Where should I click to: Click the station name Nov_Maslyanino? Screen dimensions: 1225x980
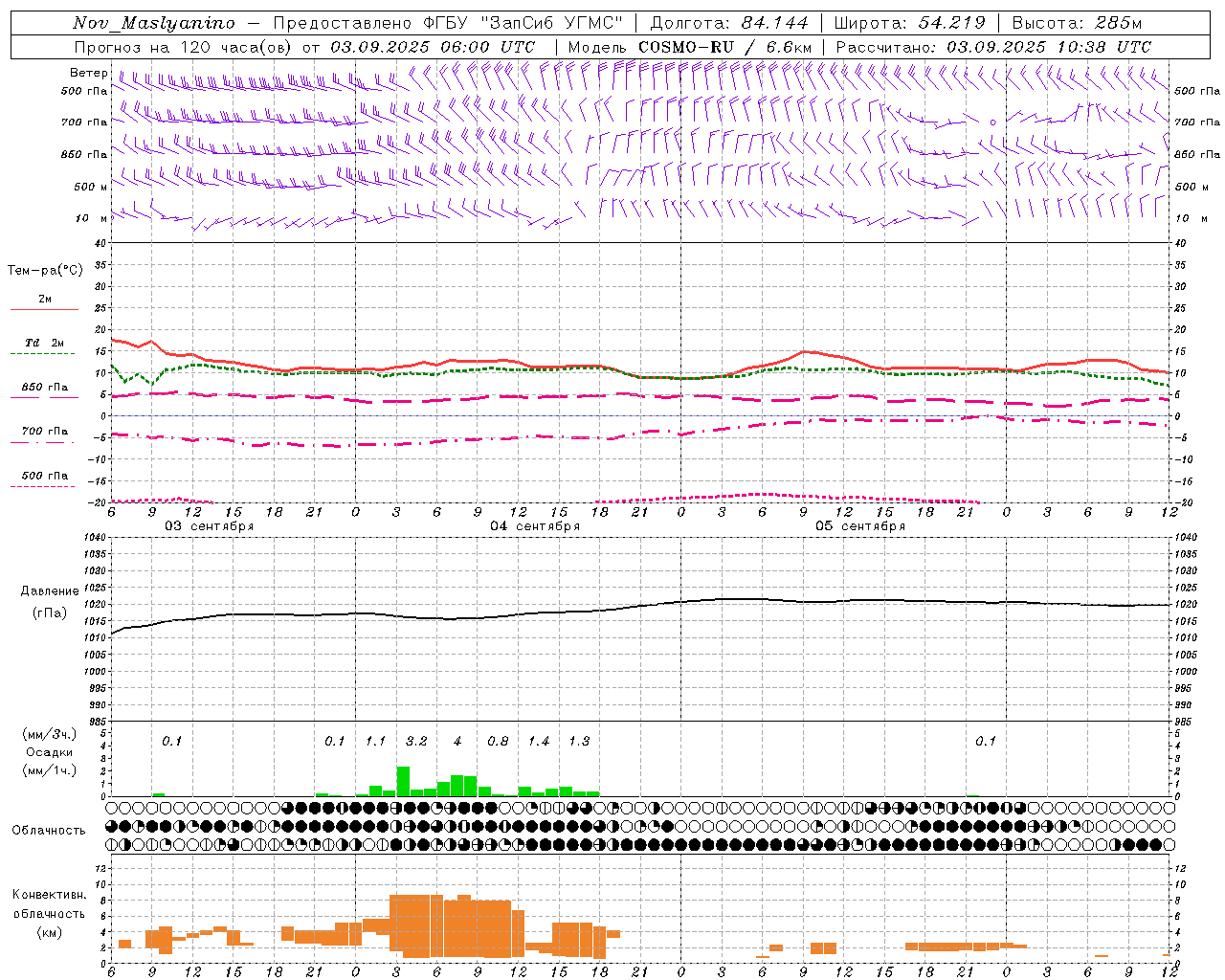[x=153, y=23]
